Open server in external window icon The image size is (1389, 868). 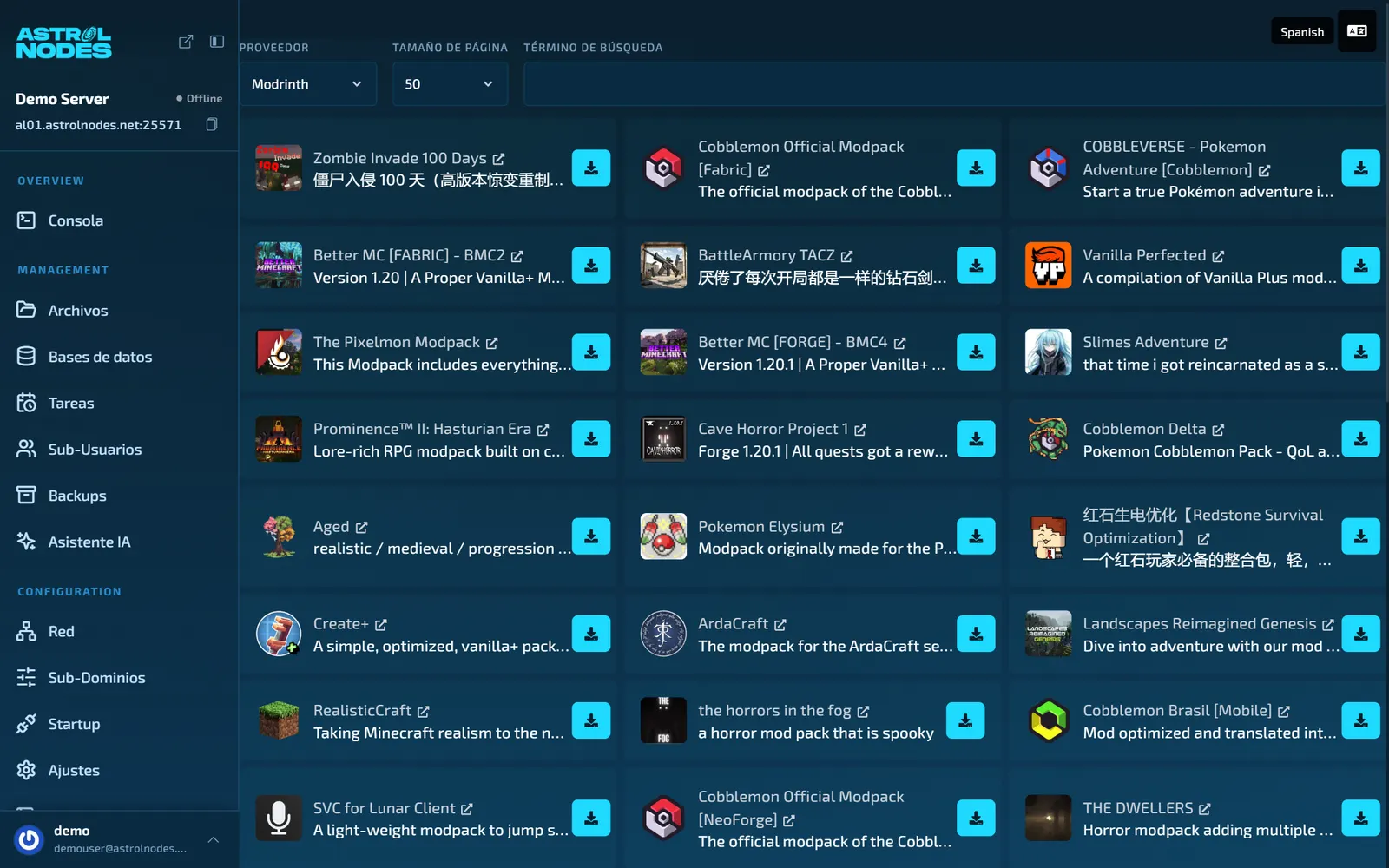point(186,42)
